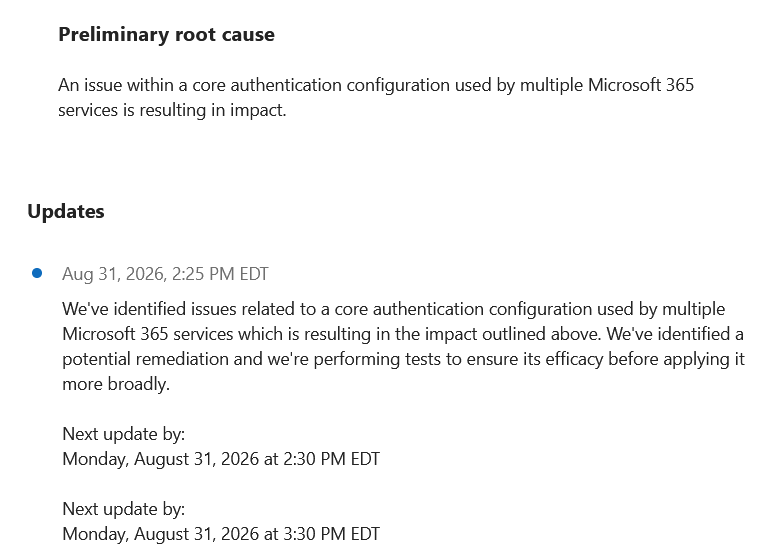
Task: Click the words 'more broadly.' in the update
Action: [x=116, y=384]
